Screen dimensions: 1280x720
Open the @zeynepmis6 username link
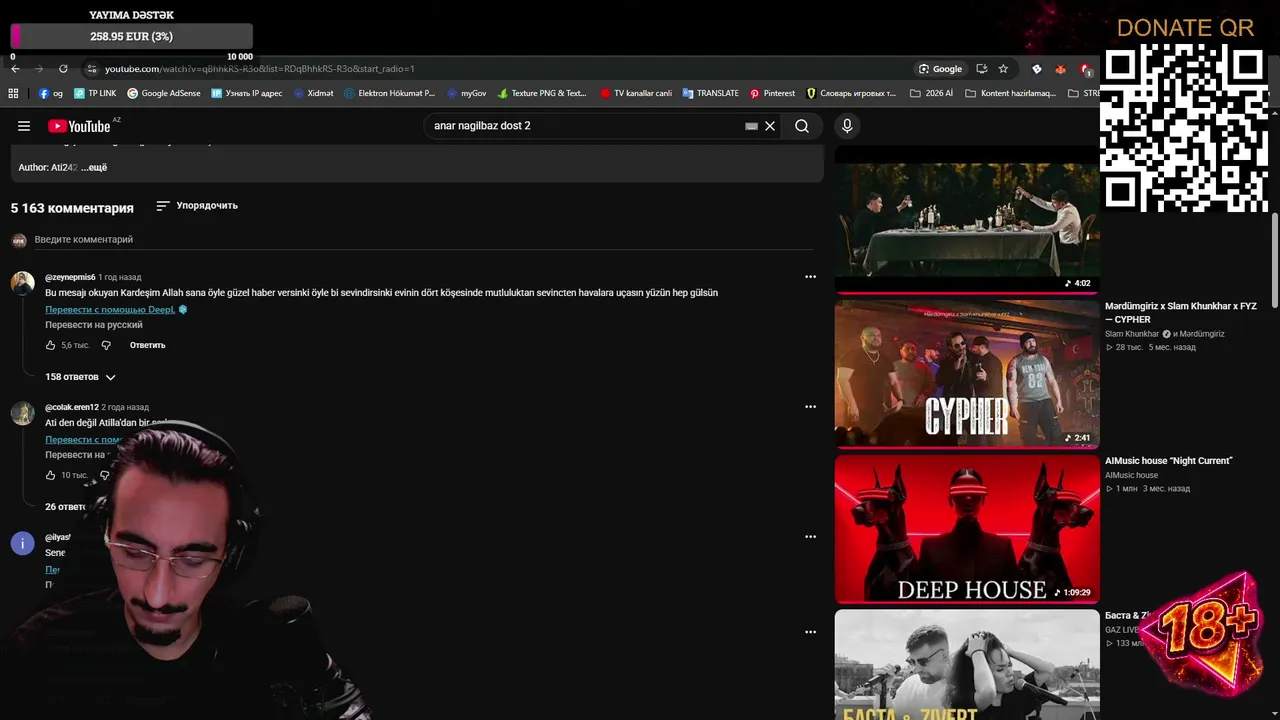tap(70, 277)
